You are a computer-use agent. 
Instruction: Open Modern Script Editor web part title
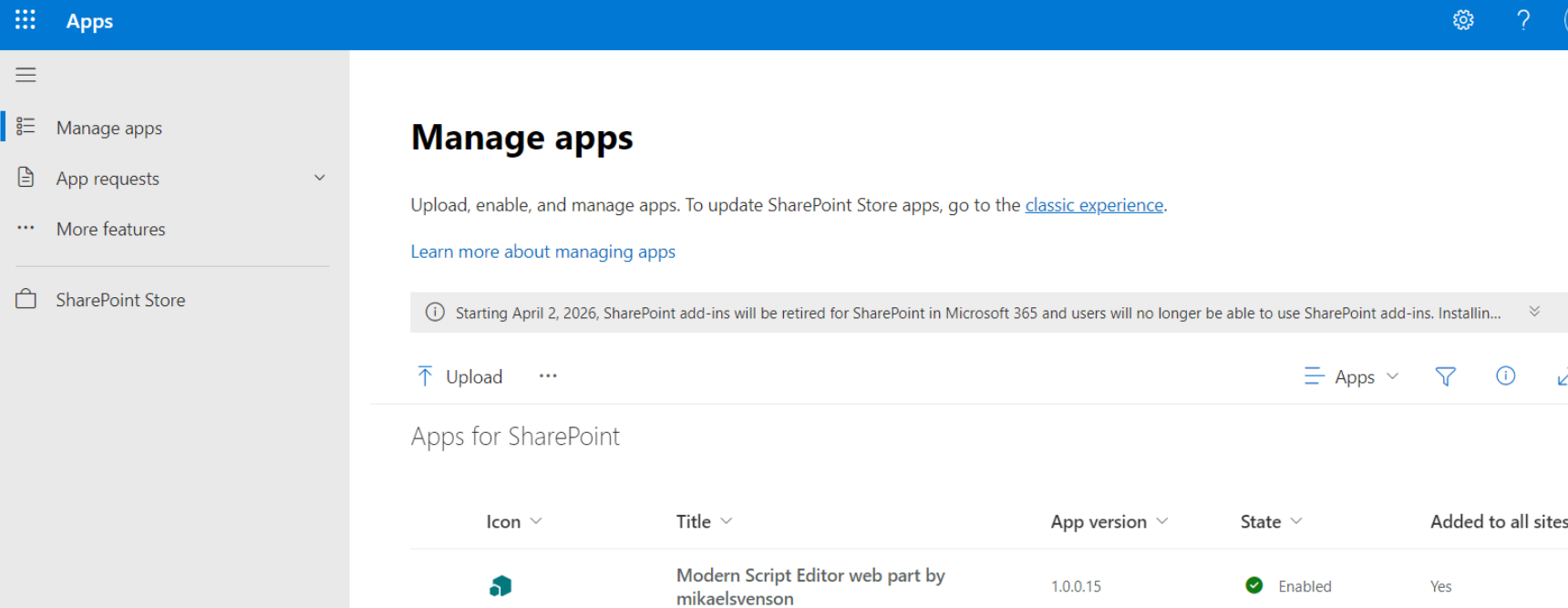(x=810, y=587)
